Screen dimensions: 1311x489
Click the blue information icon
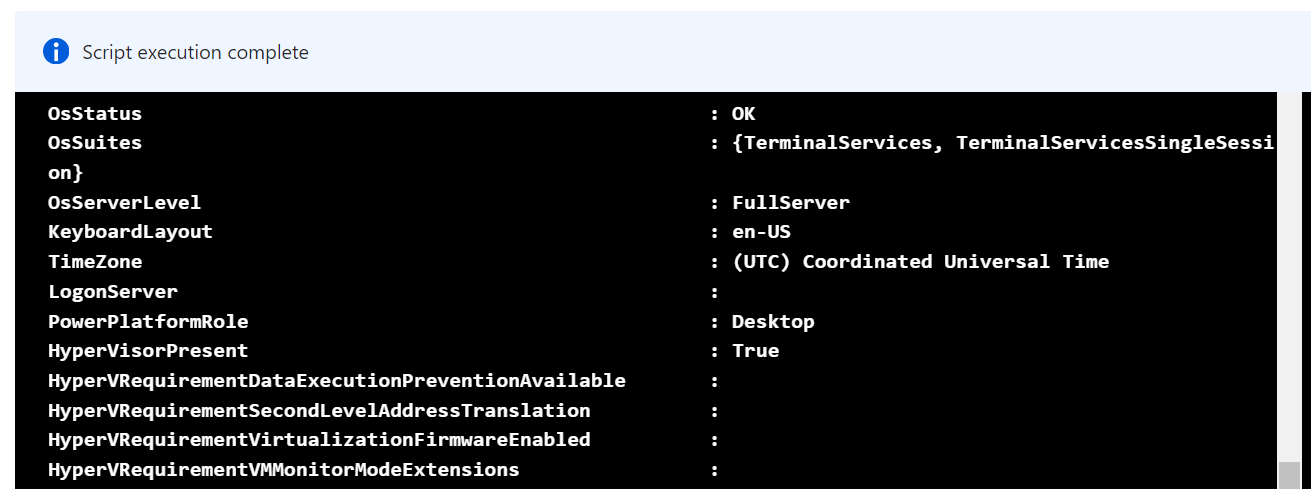click(56, 52)
